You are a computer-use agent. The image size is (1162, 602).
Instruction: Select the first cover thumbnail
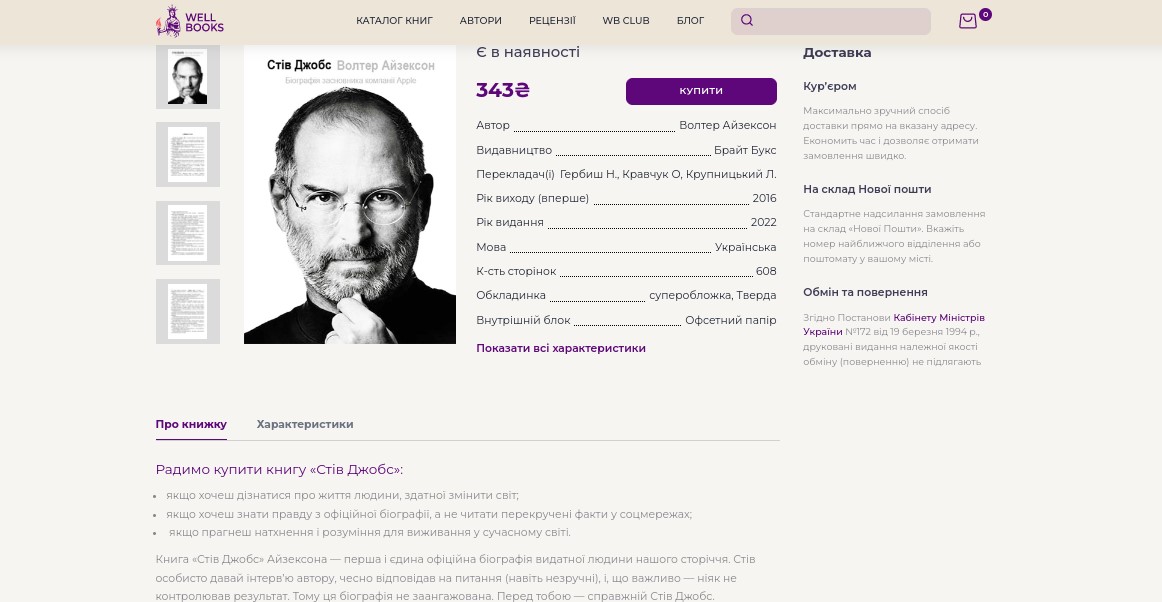pyautogui.click(x=187, y=76)
